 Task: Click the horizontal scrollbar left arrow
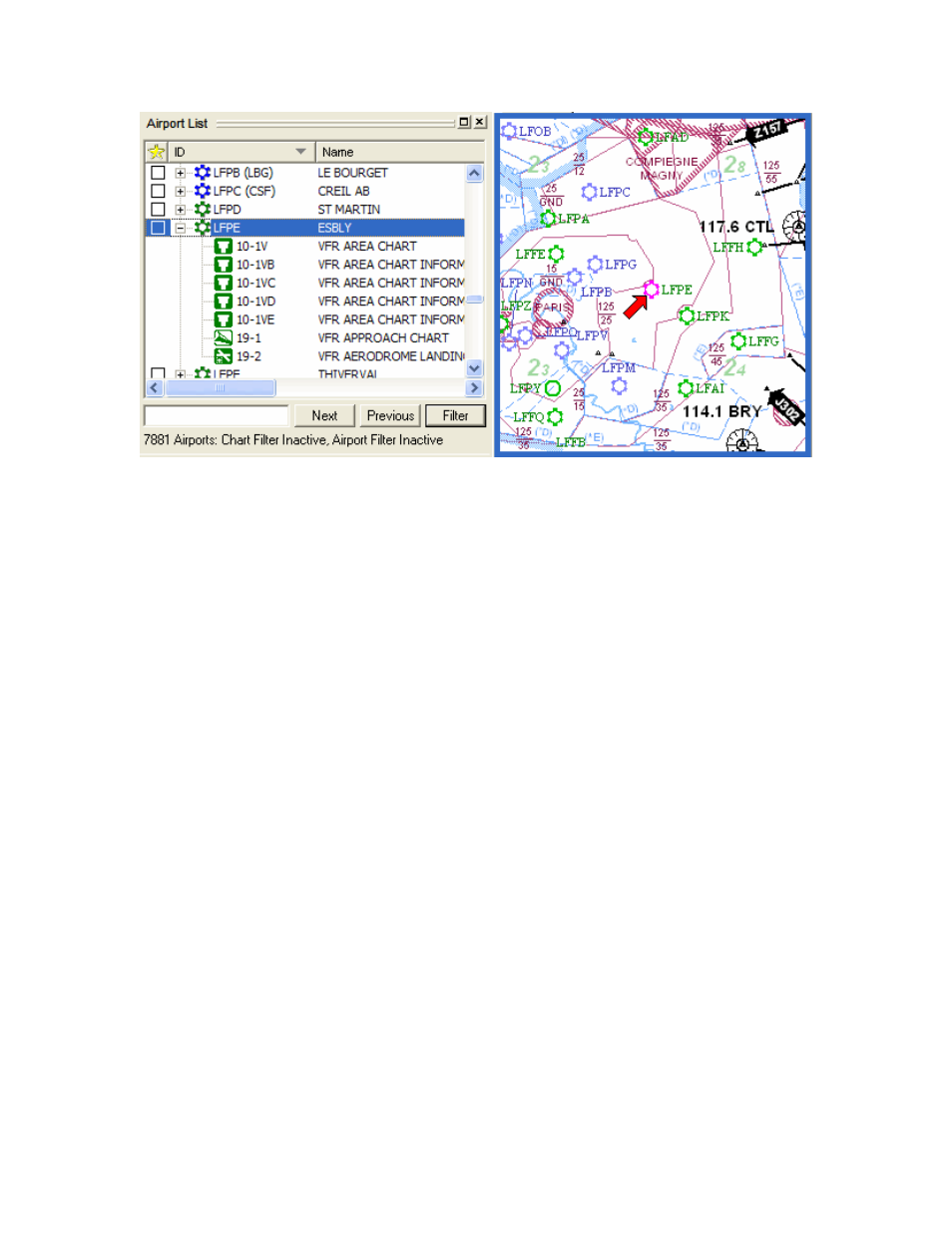(x=155, y=387)
